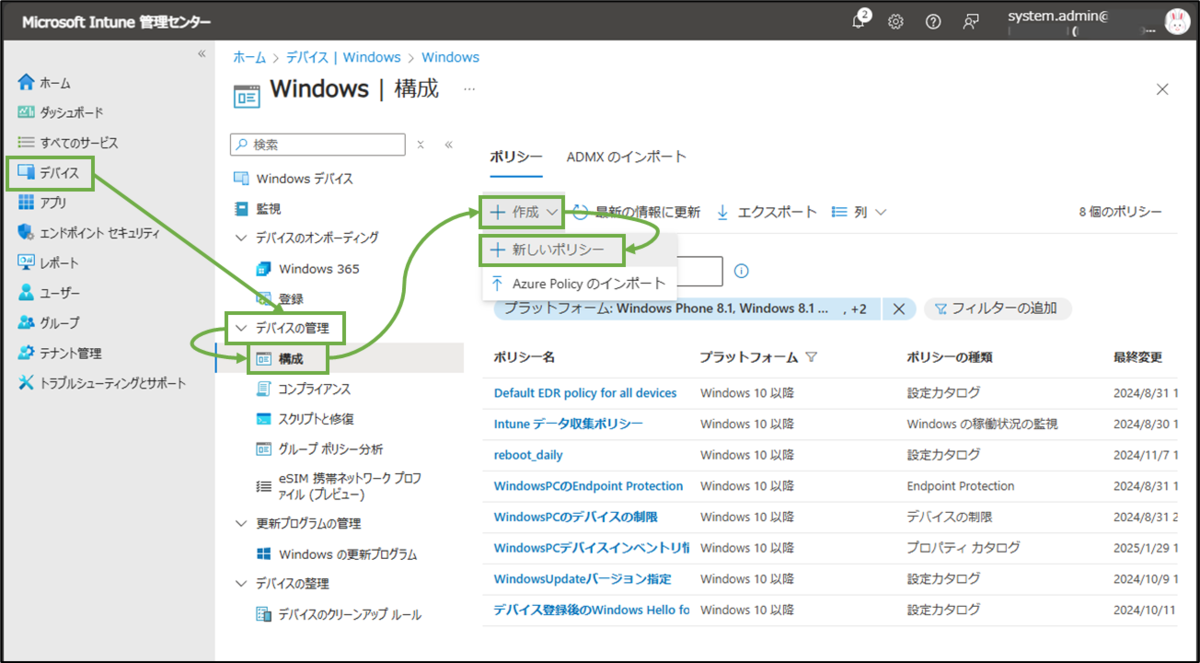The width and height of the screenshot is (1200, 663).
Task: Open すべてのサービス list
Action: [x=67, y=143]
